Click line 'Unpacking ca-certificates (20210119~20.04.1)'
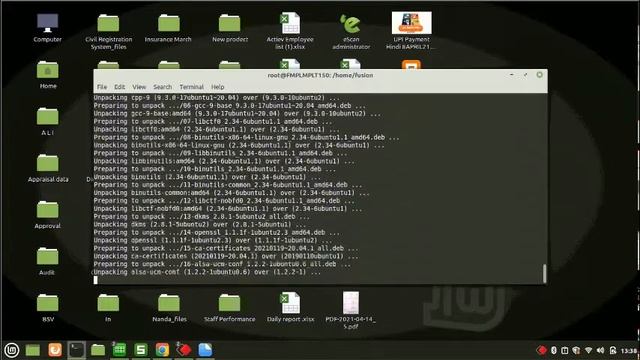This screenshot has width=640, height=360. [x=226, y=256]
